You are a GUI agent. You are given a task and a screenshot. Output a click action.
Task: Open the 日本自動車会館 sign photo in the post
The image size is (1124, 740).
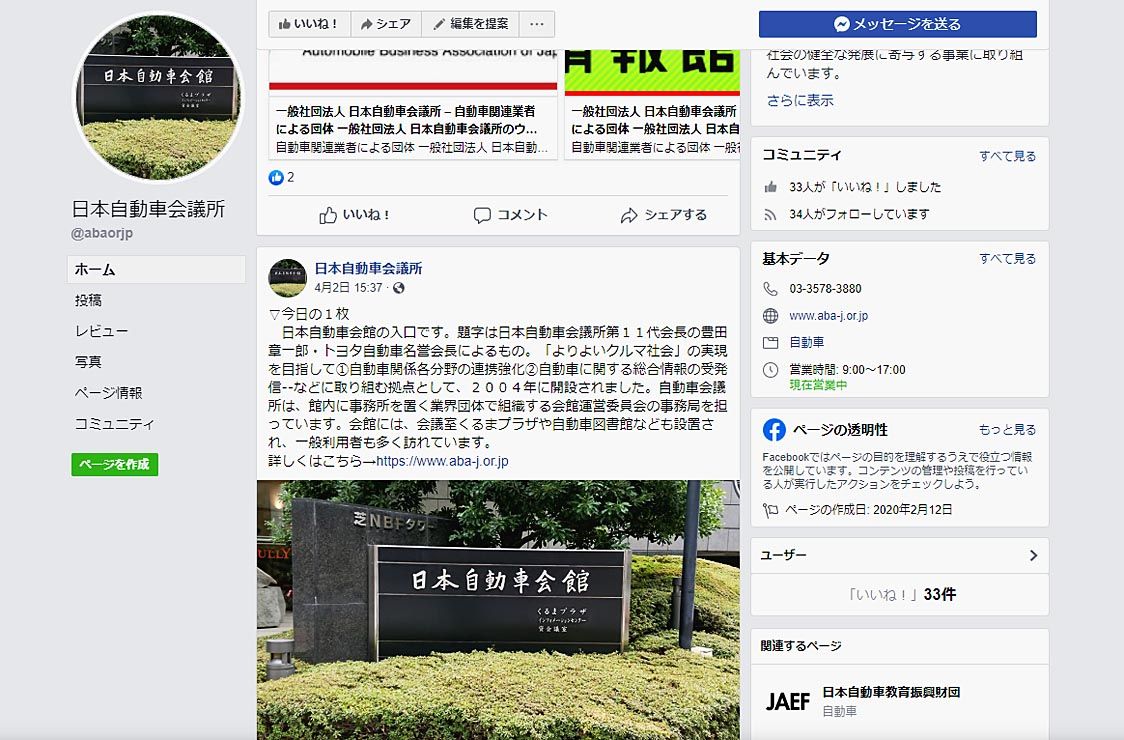coord(498,609)
